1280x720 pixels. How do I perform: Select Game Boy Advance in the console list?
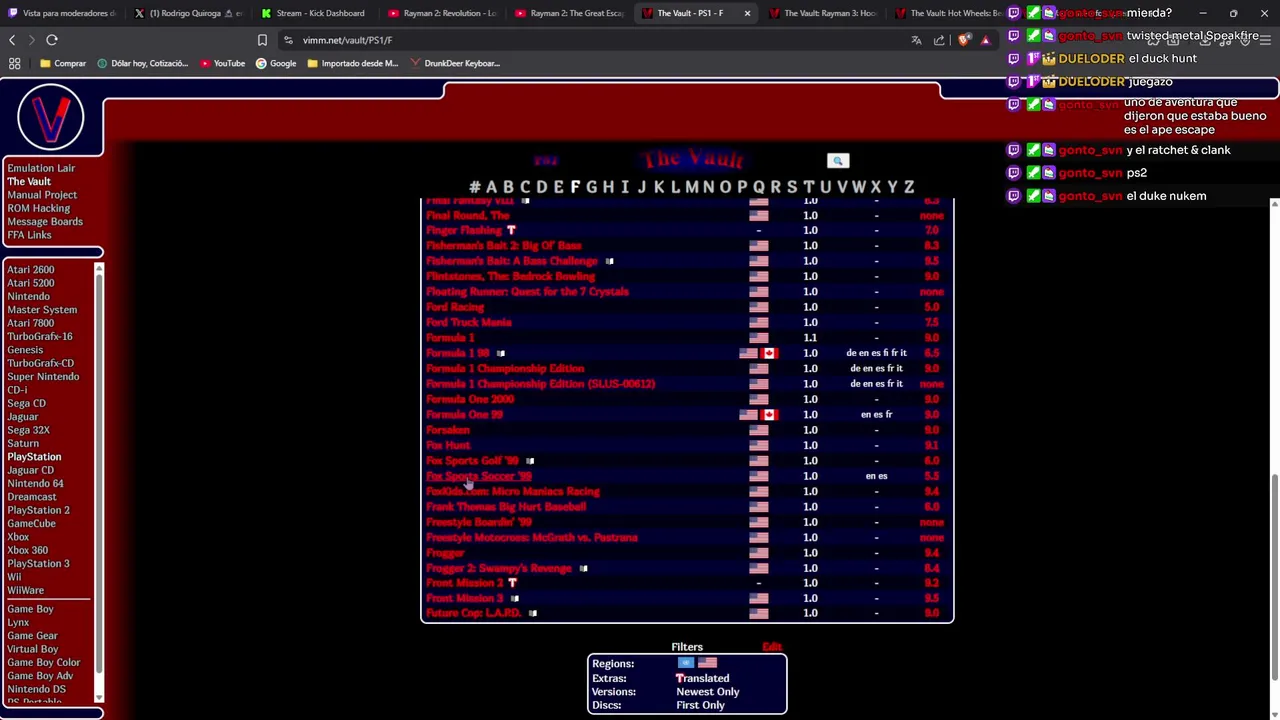coord(40,676)
